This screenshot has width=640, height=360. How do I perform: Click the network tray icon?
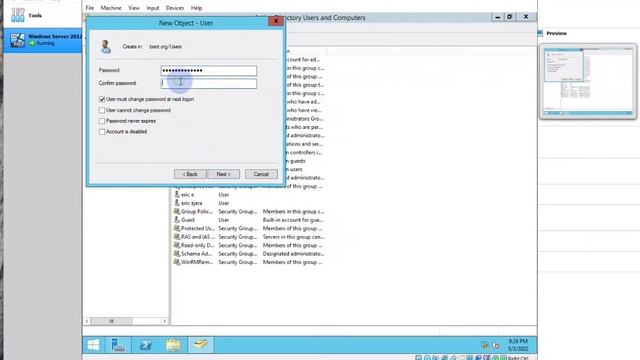click(x=485, y=345)
